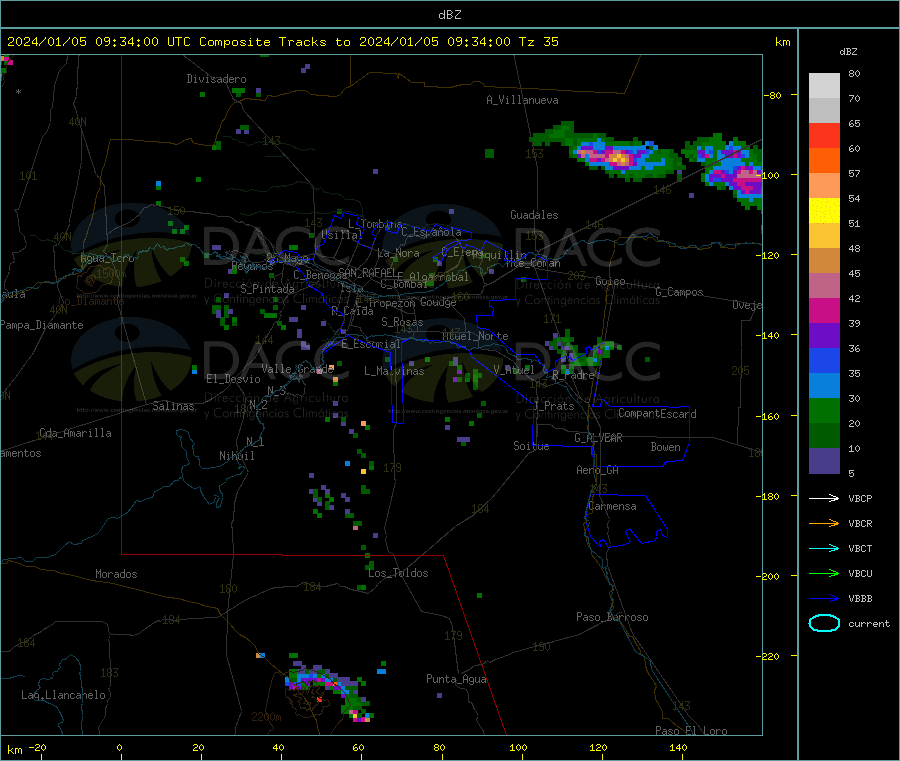Click the 'G_ALVEAR' place label
The image size is (900, 761).
[598, 438]
